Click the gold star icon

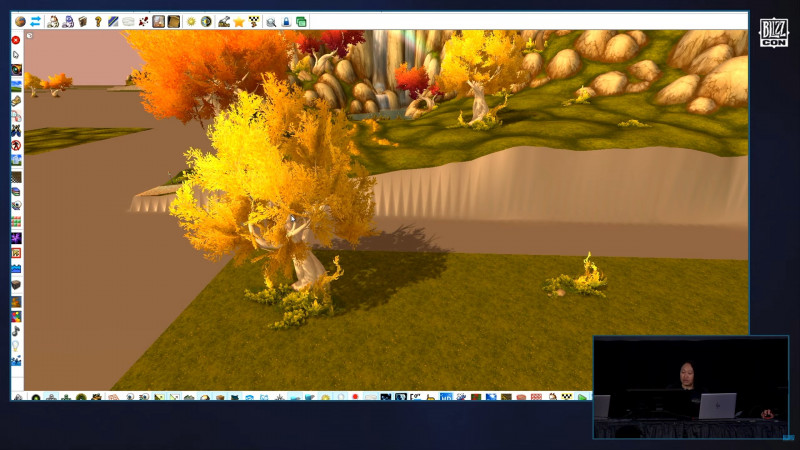pos(239,21)
